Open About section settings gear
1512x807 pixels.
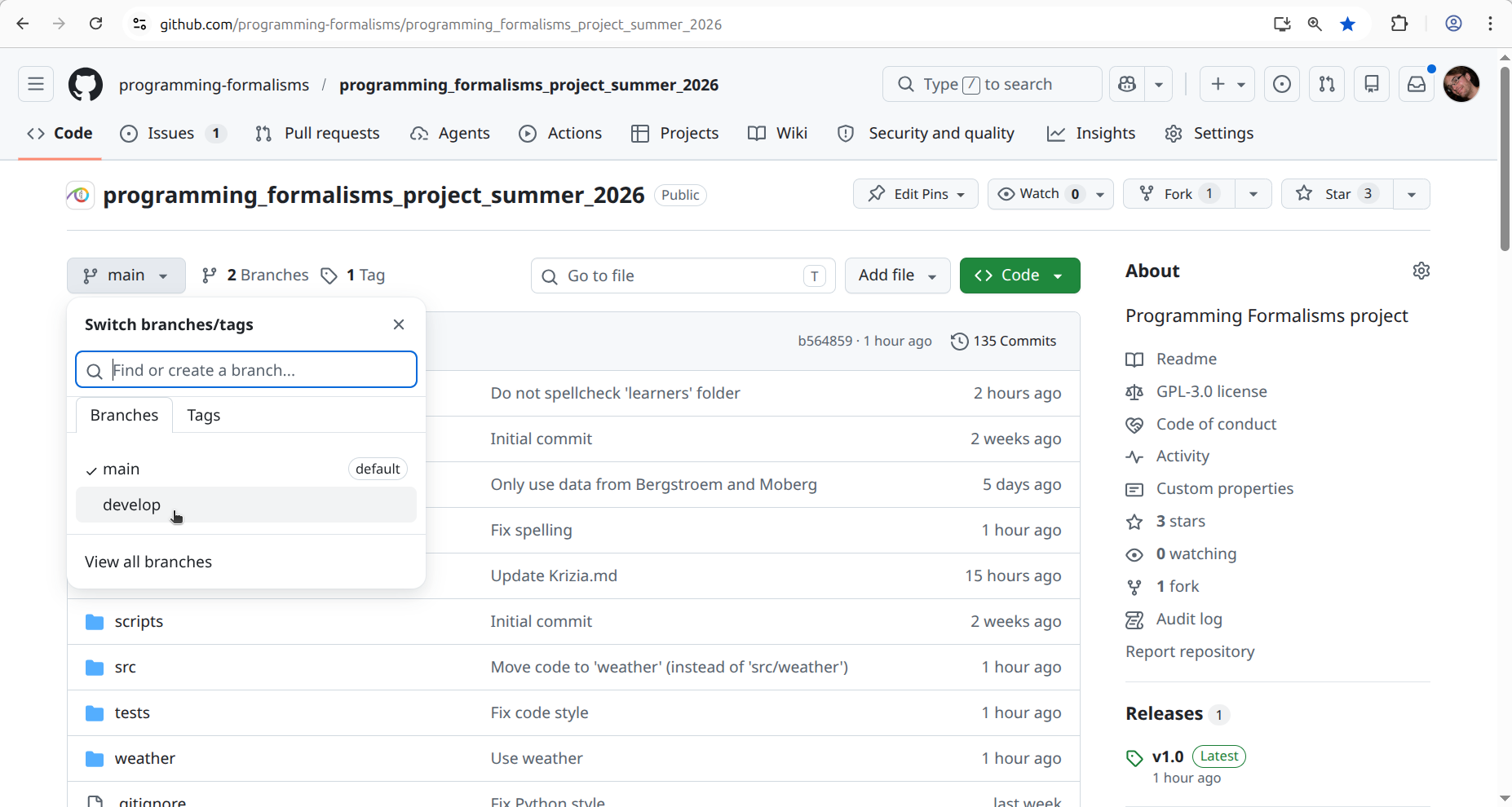click(1421, 271)
